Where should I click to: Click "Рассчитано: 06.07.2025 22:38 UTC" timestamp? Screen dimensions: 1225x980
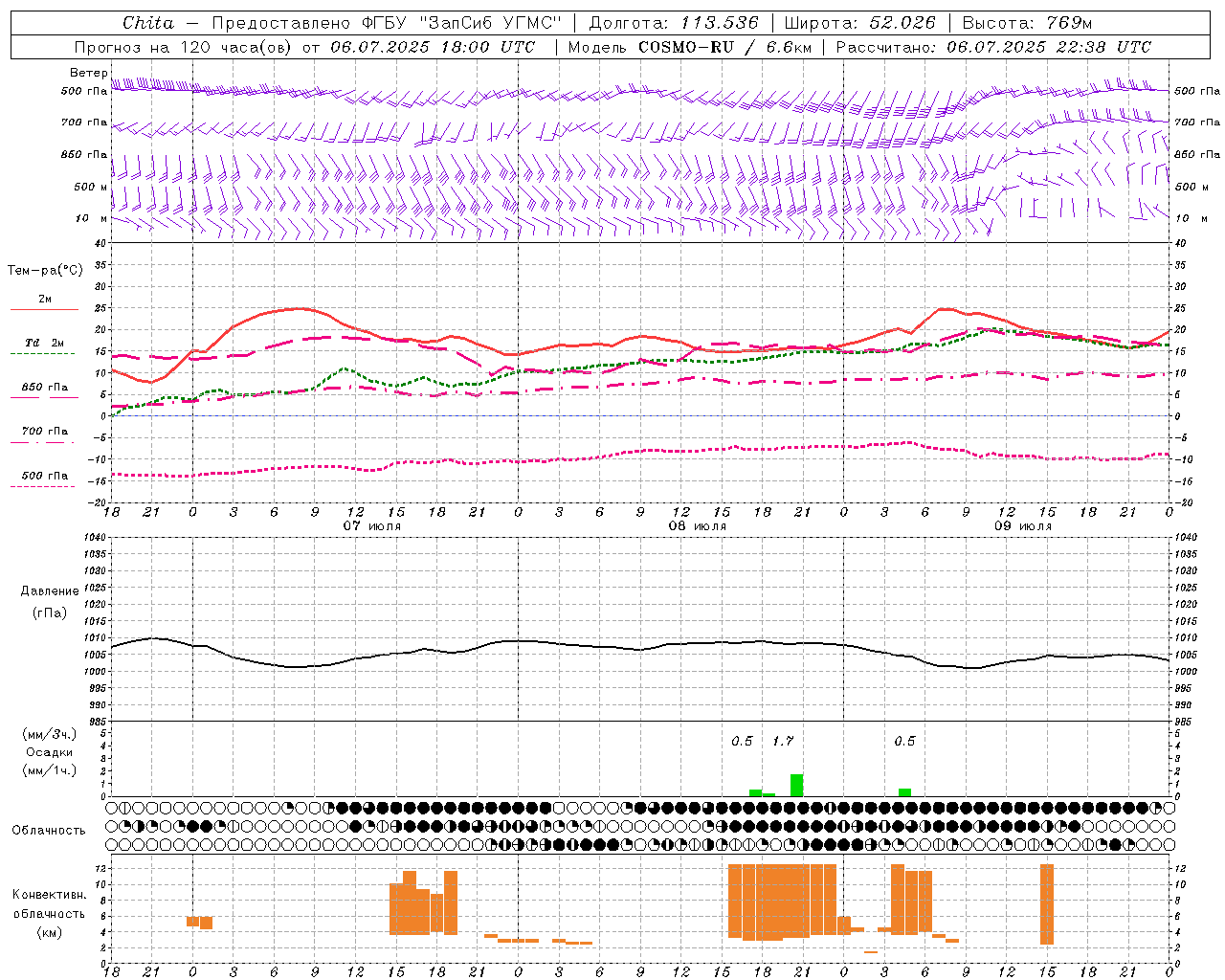coord(993,47)
